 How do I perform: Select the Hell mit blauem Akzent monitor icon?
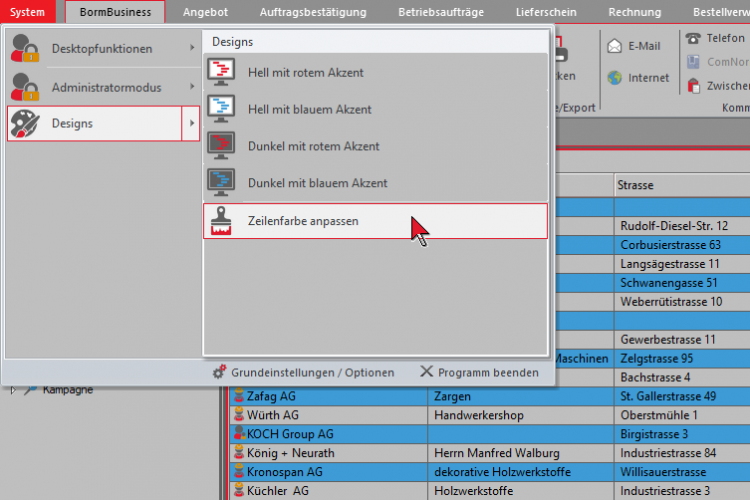click(221, 109)
